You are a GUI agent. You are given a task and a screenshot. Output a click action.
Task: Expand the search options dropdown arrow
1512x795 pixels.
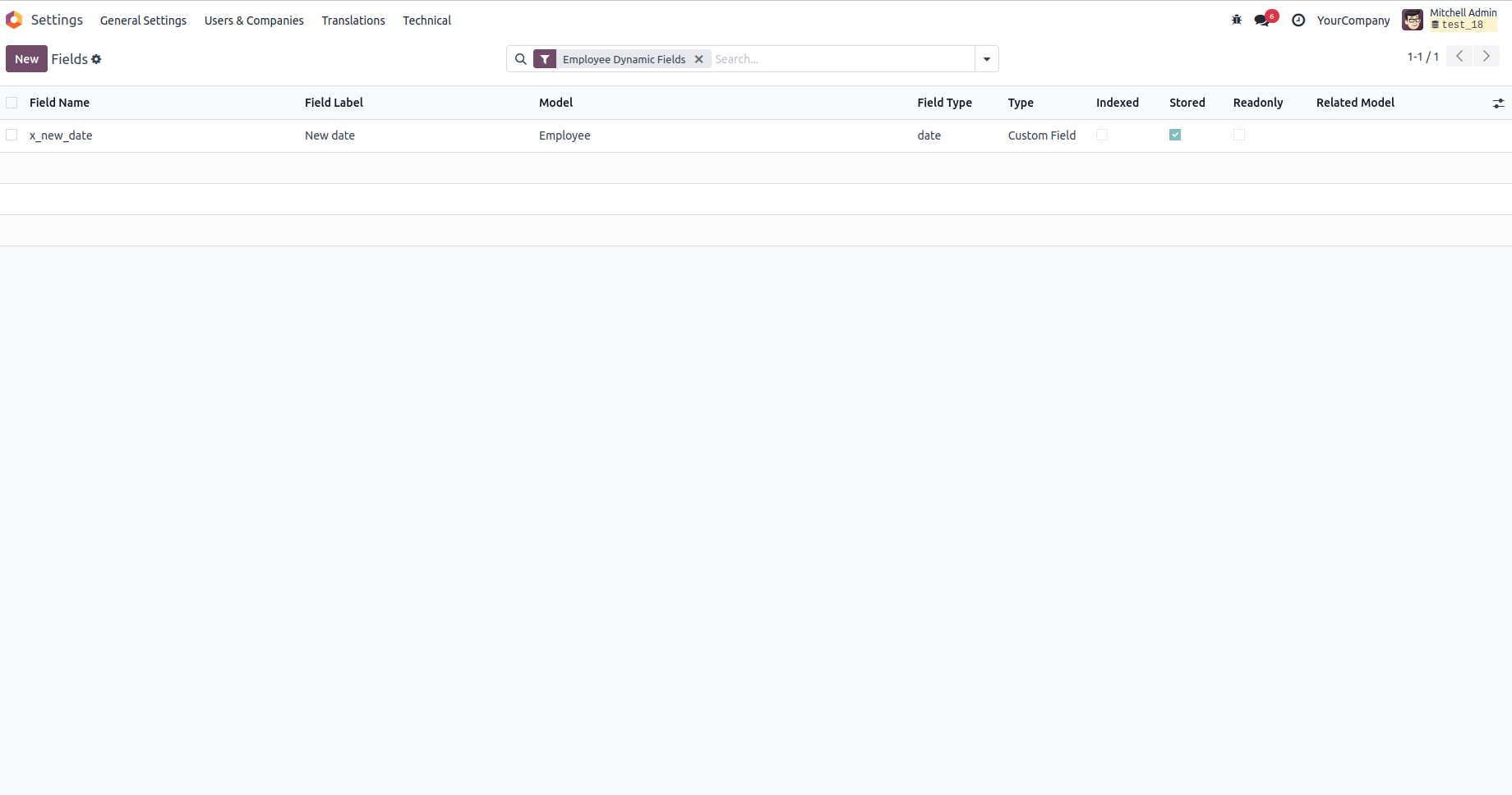[x=987, y=59]
